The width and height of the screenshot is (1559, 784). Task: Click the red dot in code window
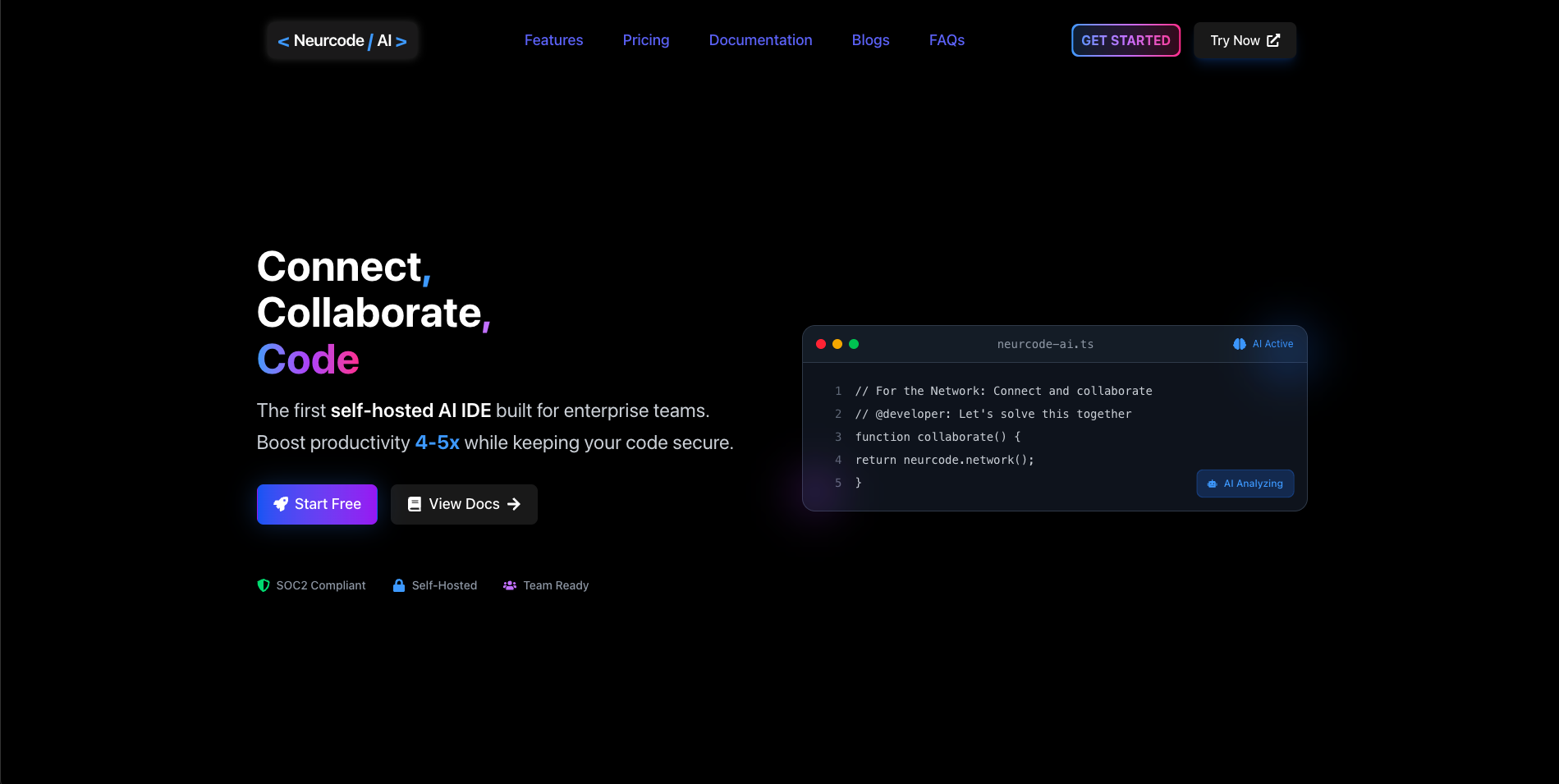point(821,344)
